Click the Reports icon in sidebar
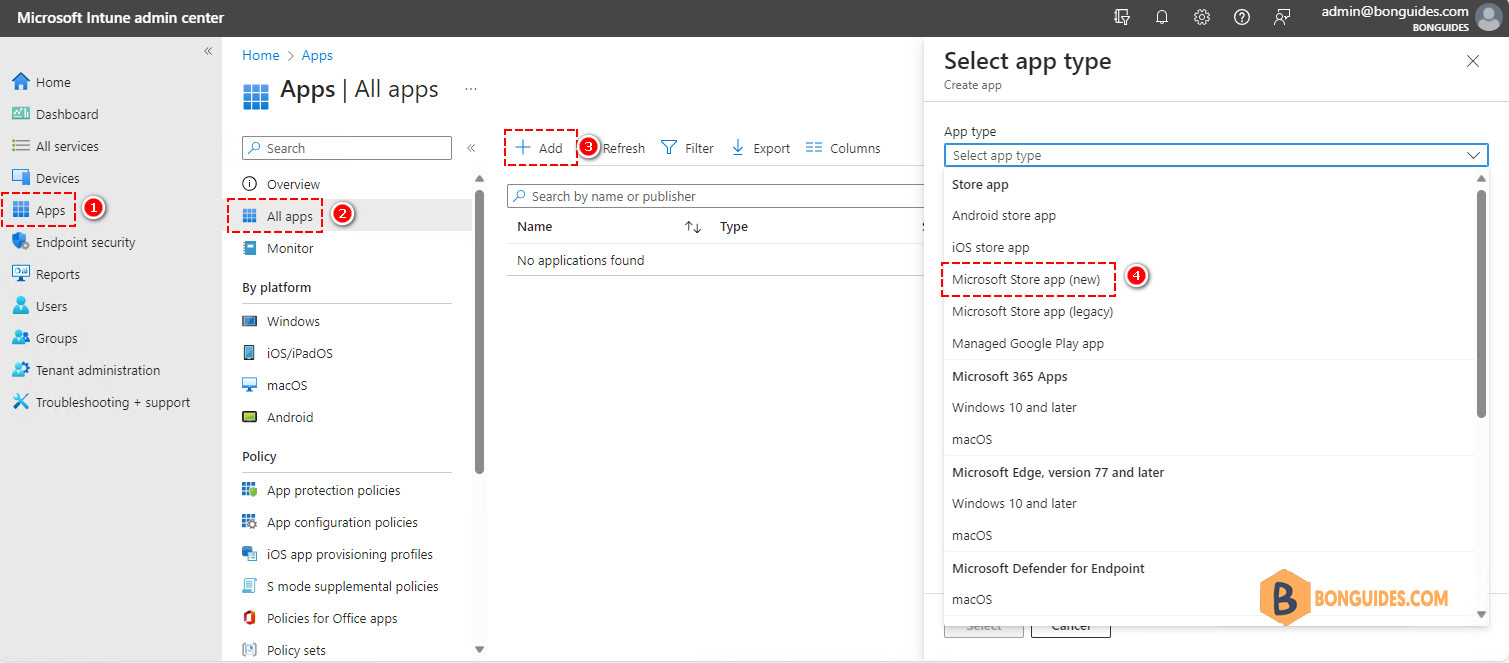 [20, 274]
